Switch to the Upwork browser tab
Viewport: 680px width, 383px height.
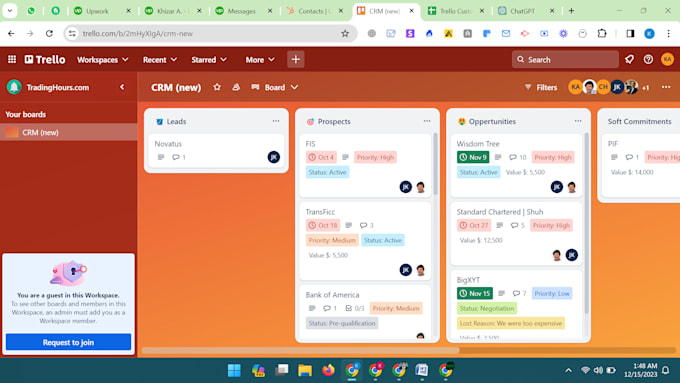pos(102,11)
